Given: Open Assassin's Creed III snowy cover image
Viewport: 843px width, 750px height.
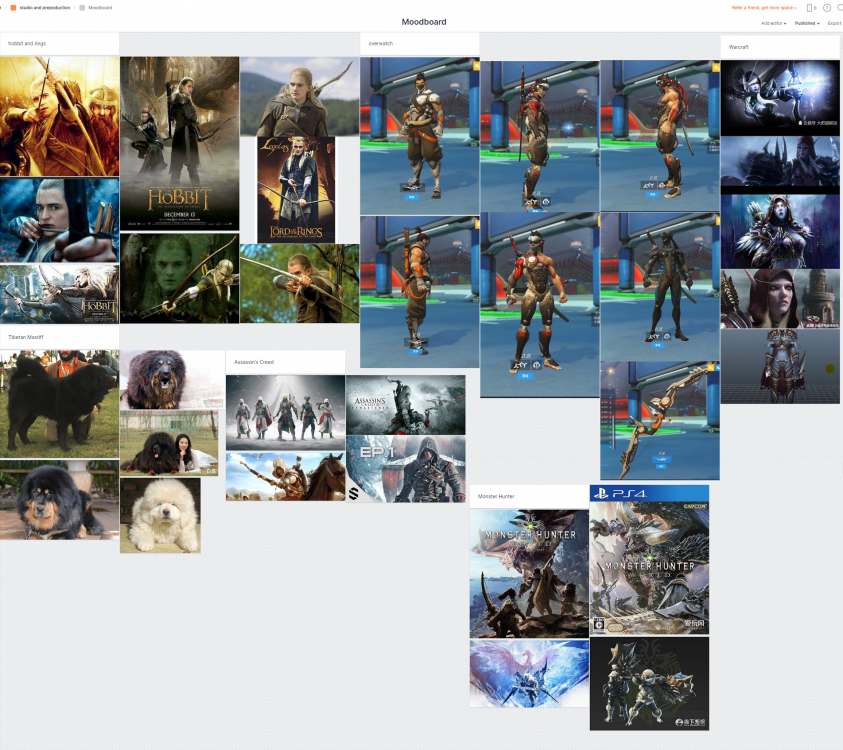Looking at the screenshot, I should pos(405,405).
